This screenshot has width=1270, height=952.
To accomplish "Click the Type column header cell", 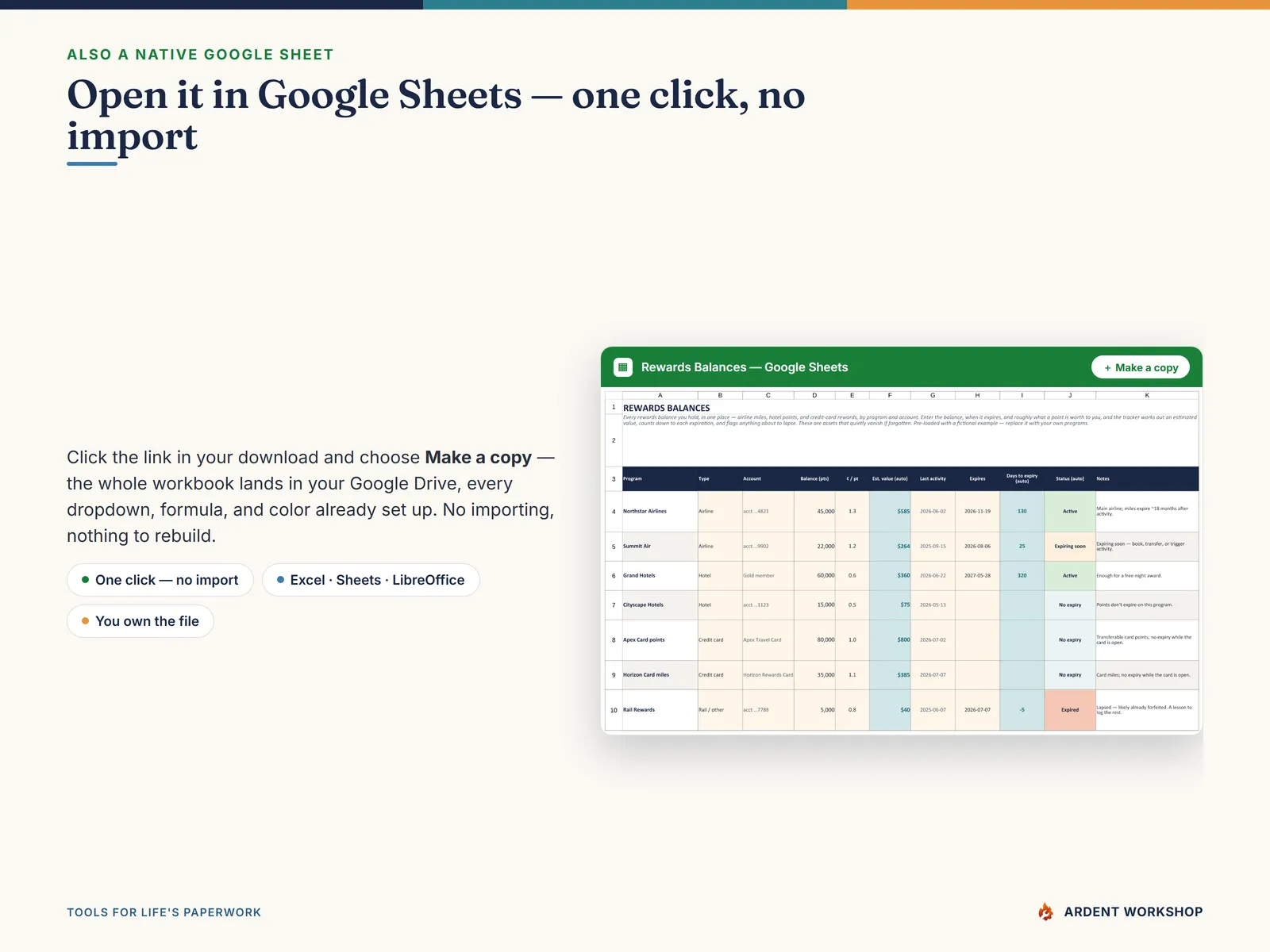I will point(720,478).
